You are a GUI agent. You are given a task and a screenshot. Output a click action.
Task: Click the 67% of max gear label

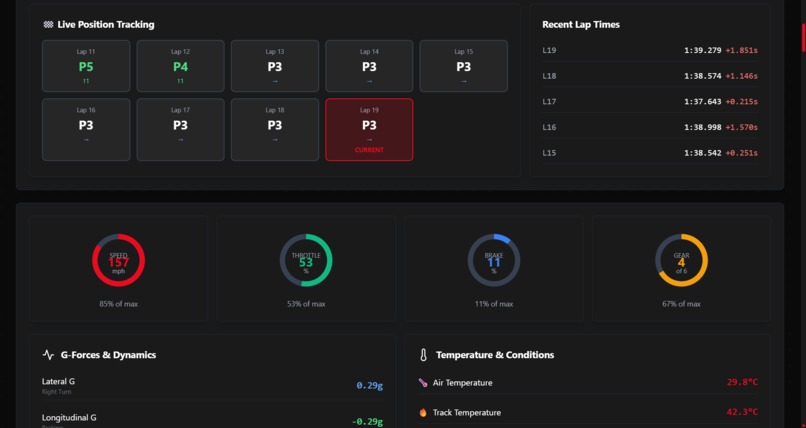point(681,304)
